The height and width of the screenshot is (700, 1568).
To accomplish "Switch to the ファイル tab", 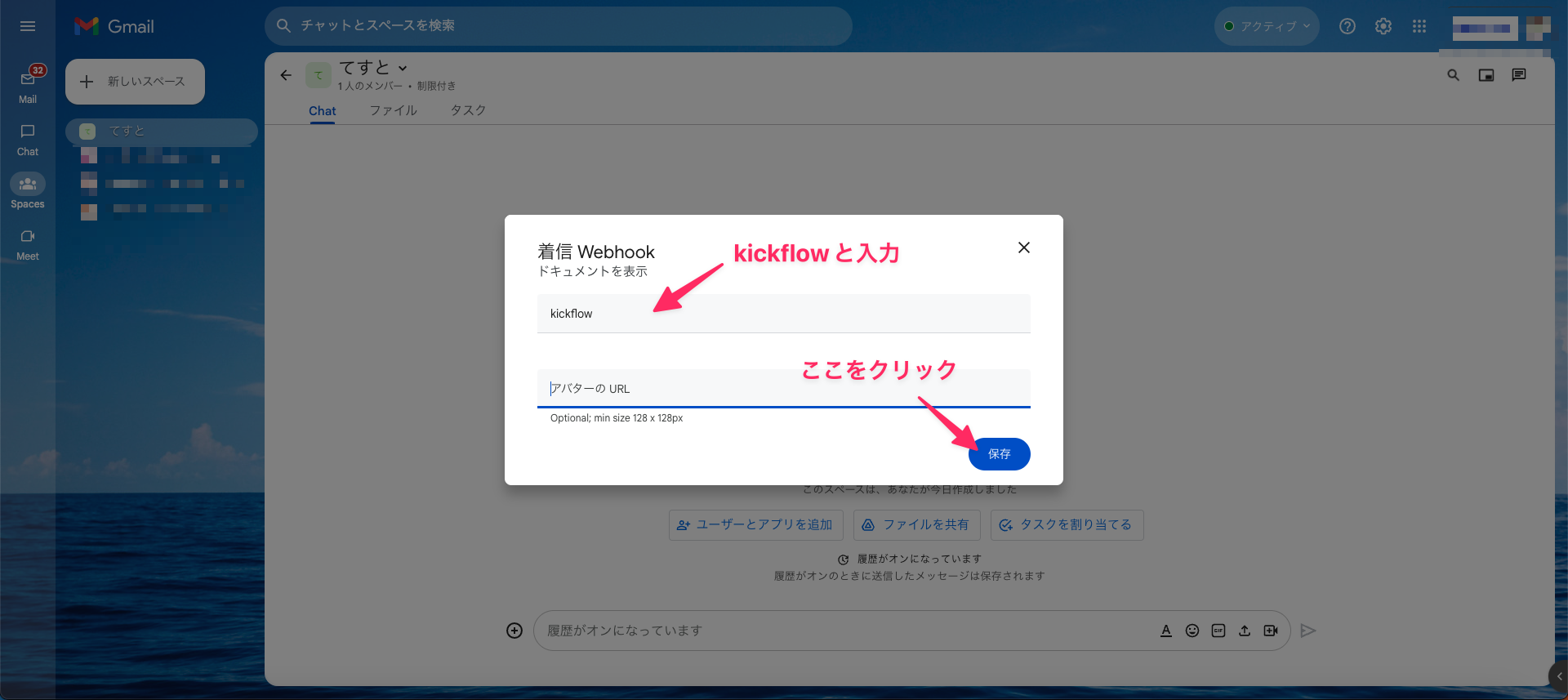I will [393, 110].
